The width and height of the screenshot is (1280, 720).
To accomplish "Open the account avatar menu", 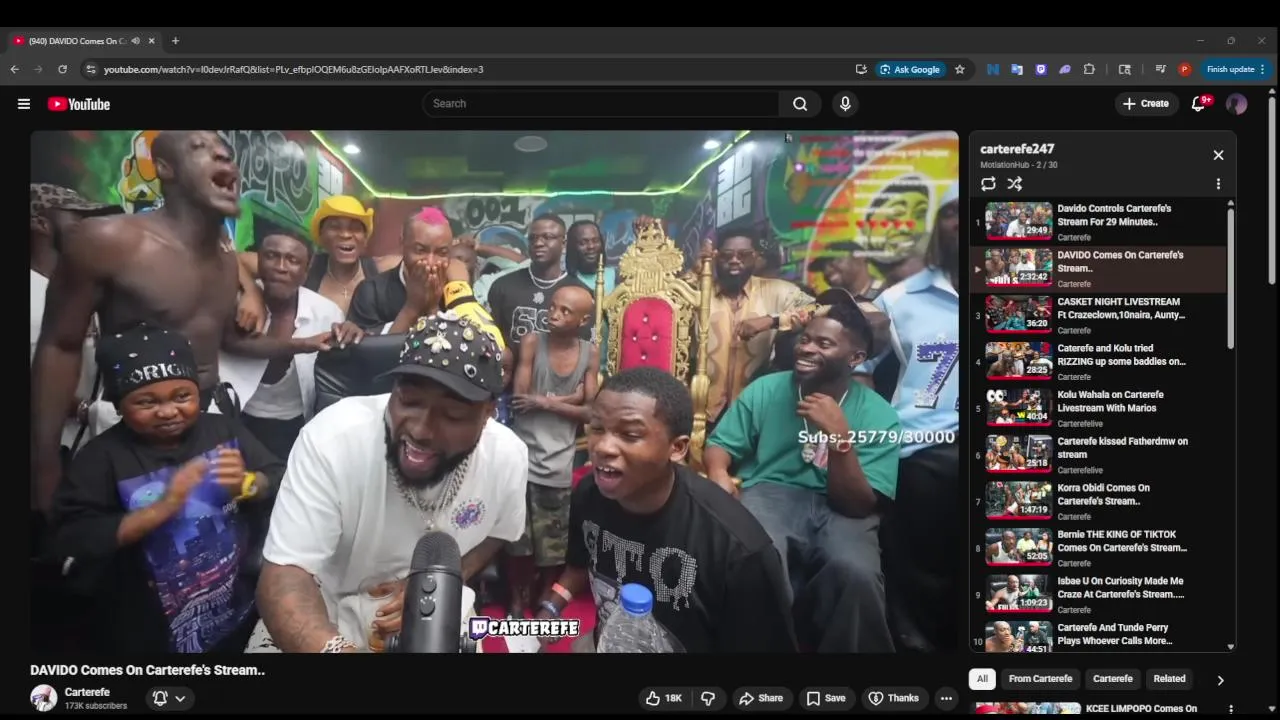I will (1237, 104).
